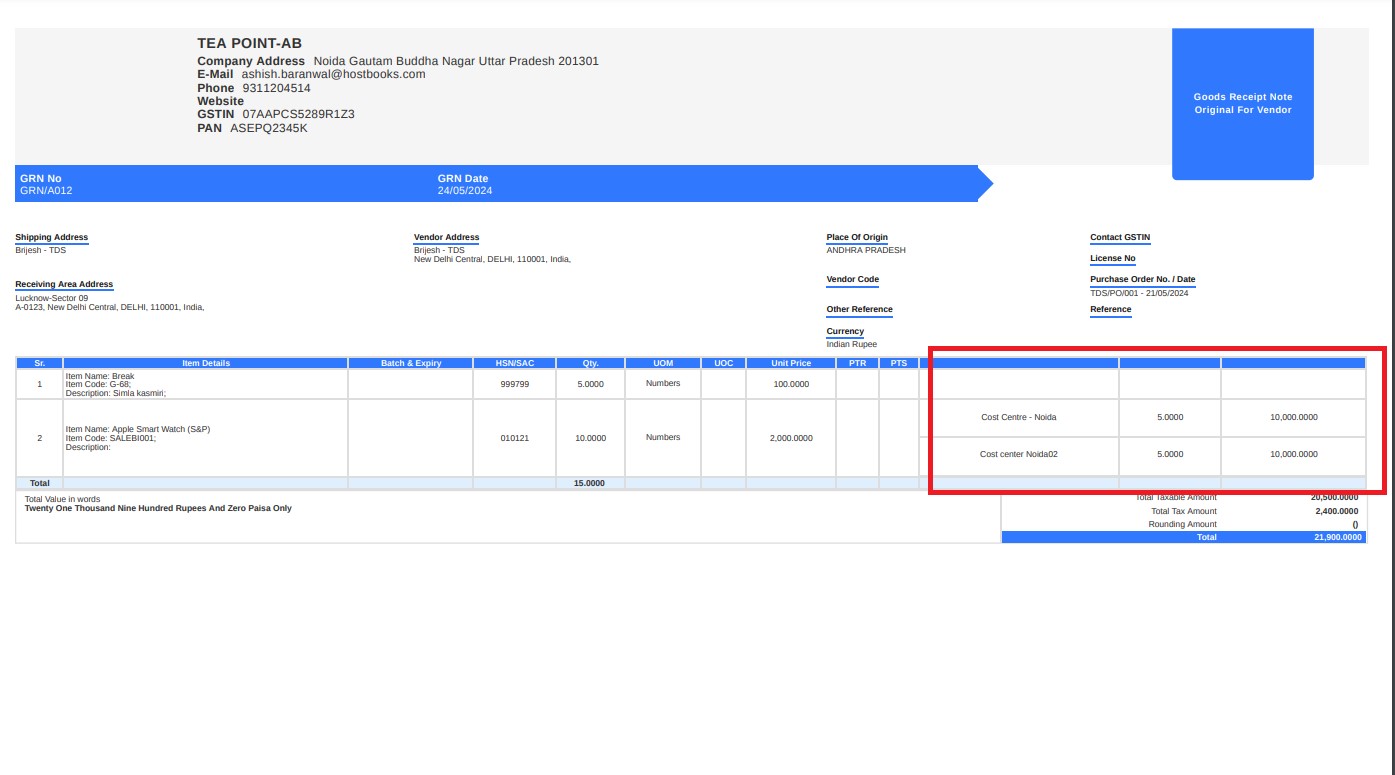
Task: Select the Item Code: G-68 line
Action: 98,384
